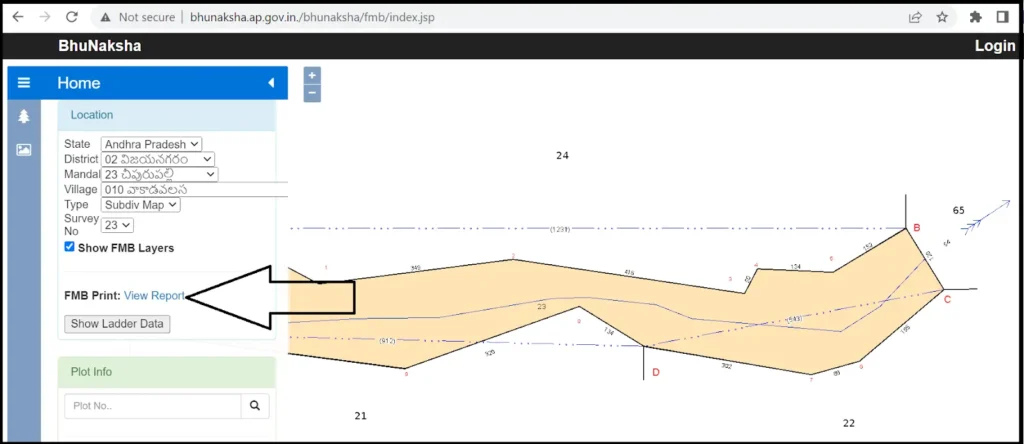Zoom out of the map with minus

click(x=312, y=93)
